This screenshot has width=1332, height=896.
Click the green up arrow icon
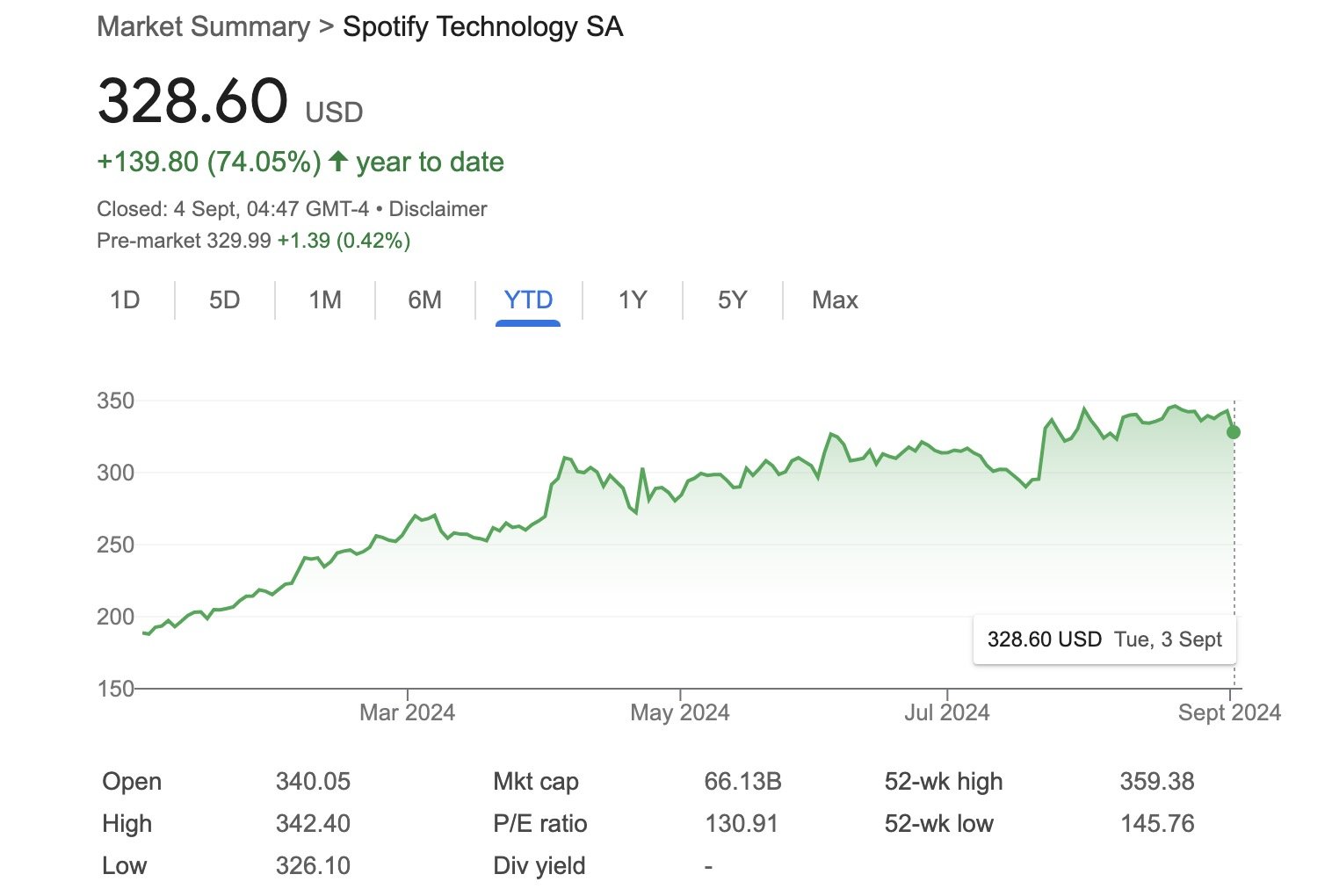click(338, 162)
